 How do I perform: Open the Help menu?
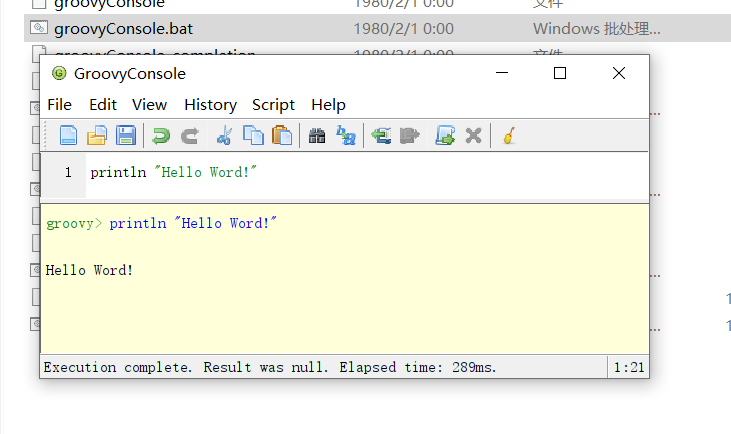pos(328,105)
